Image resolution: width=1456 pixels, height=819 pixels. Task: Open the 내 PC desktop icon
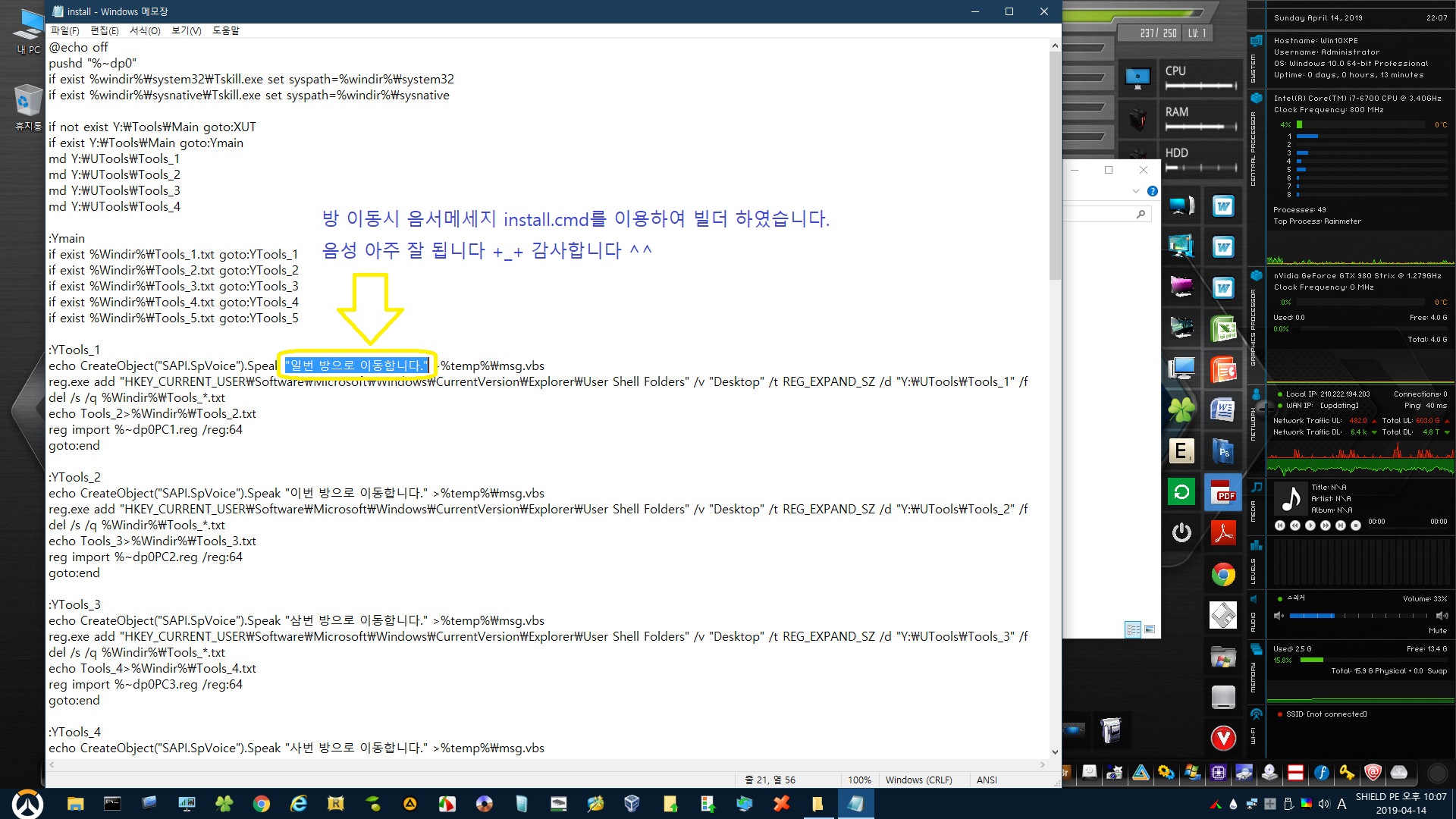pos(29,32)
